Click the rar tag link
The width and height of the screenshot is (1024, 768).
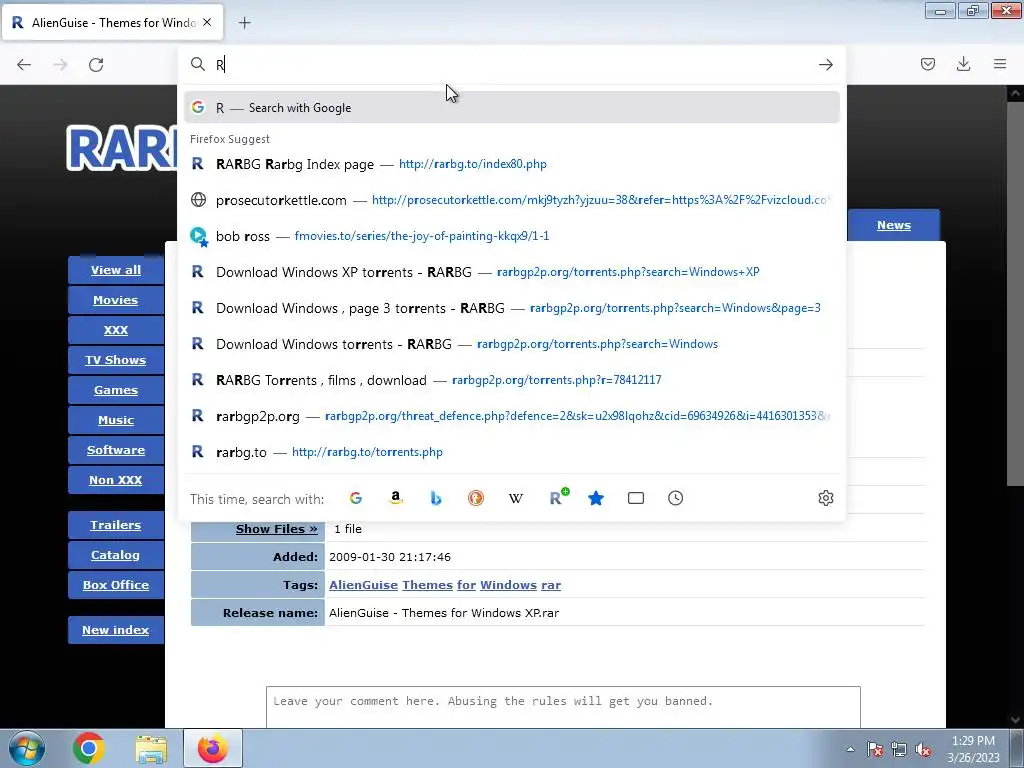[551, 585]
